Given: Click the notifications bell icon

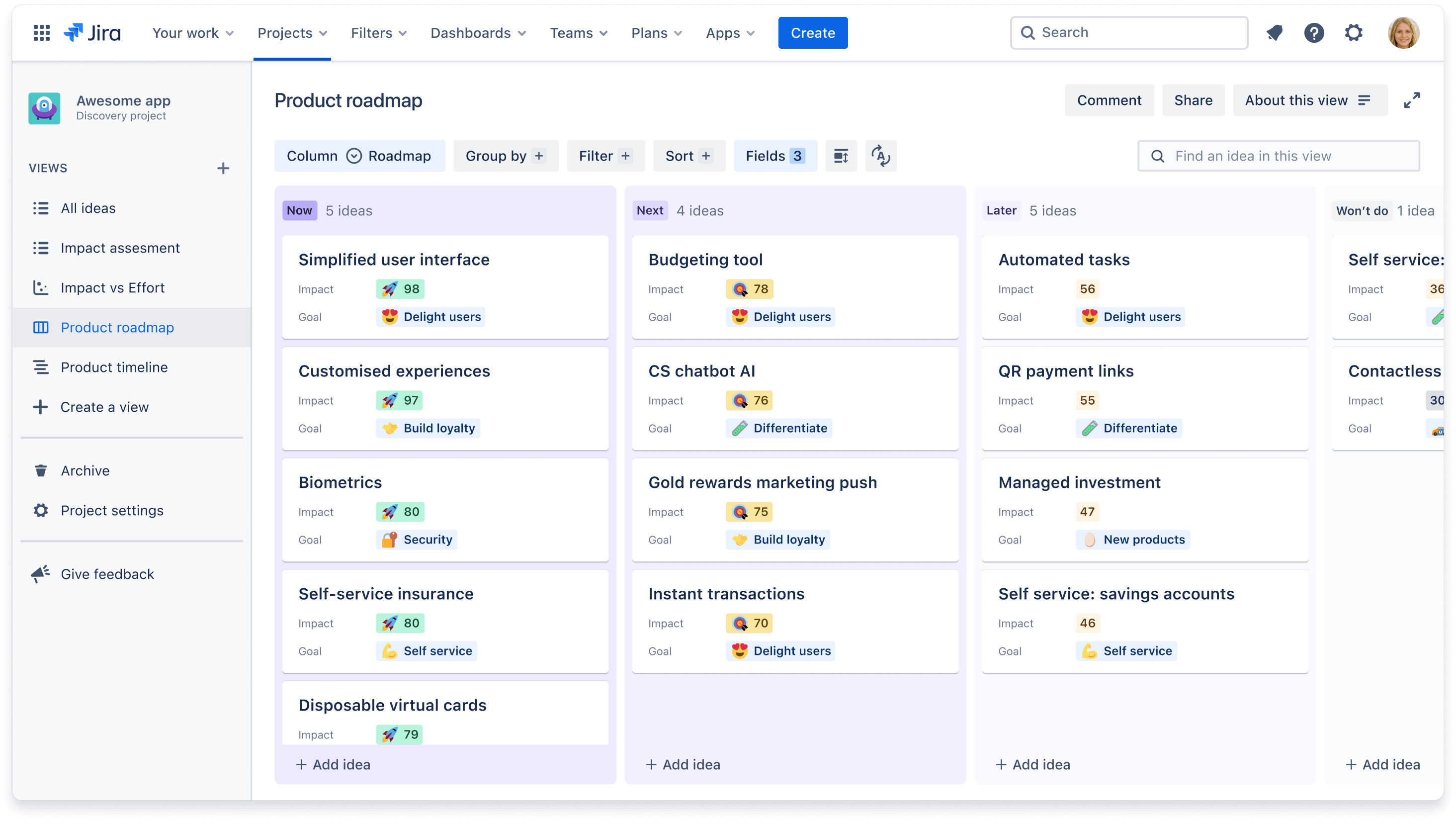Looking at the screenshot, I should tap(1275, 33).
